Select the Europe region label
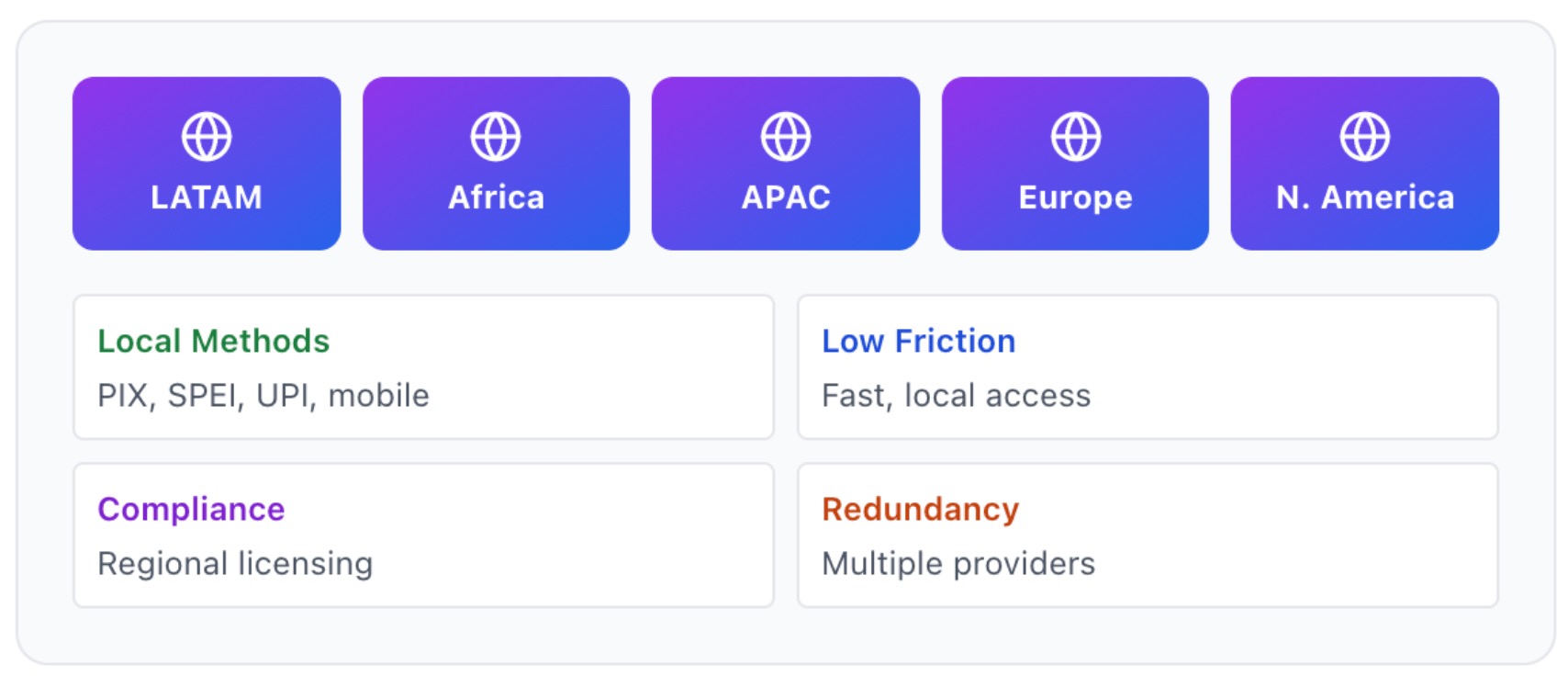The image size is (1568, 687). pyautogui.click(x=1076, y=198)
